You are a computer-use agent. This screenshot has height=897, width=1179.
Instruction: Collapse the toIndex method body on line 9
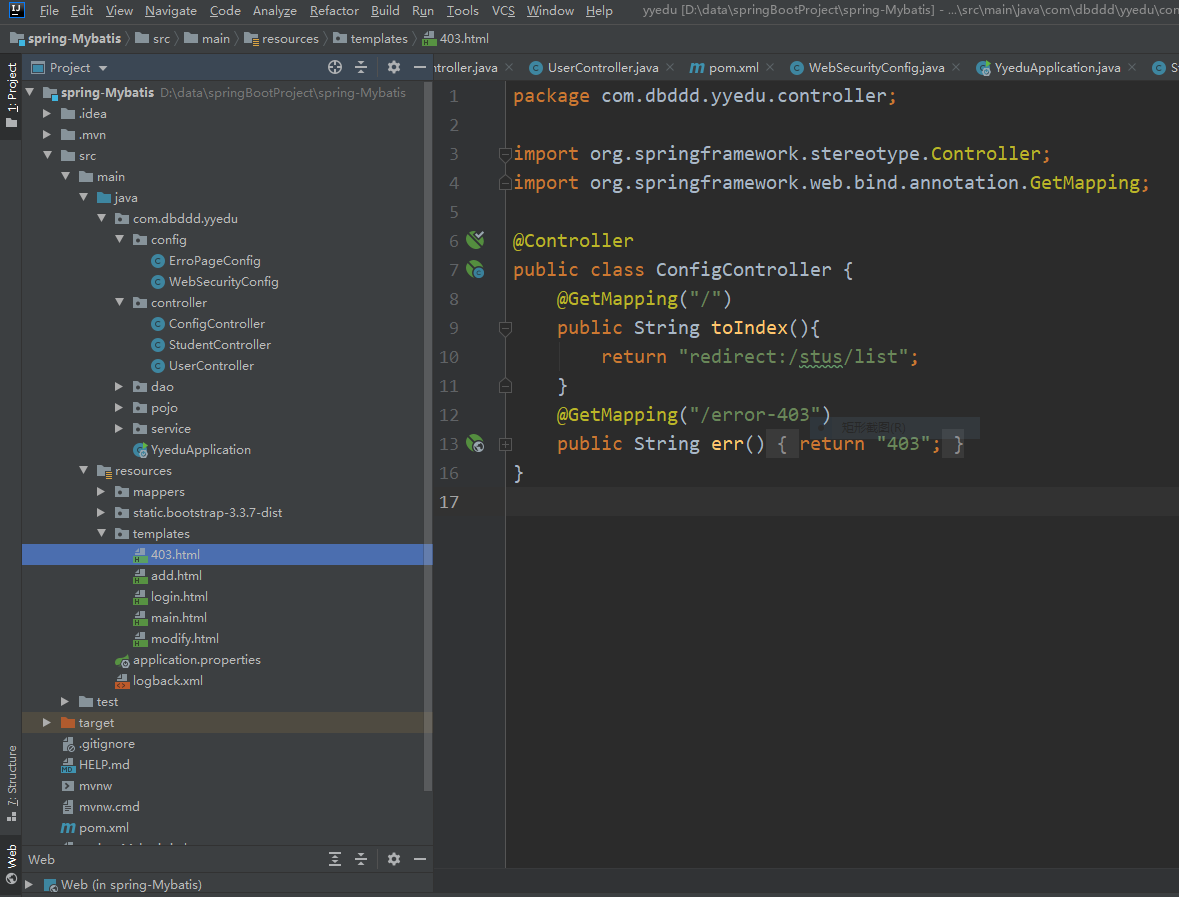[504, 328]
